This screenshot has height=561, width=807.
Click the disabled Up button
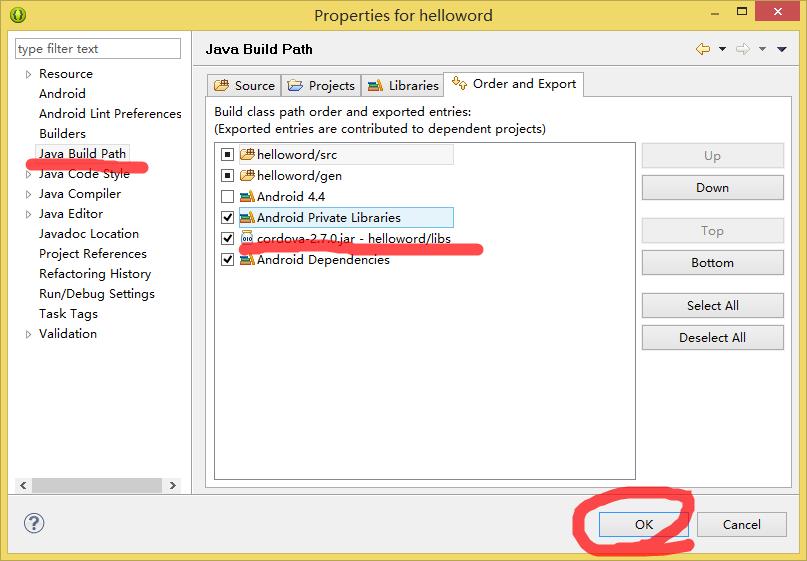tap(712, 155)
